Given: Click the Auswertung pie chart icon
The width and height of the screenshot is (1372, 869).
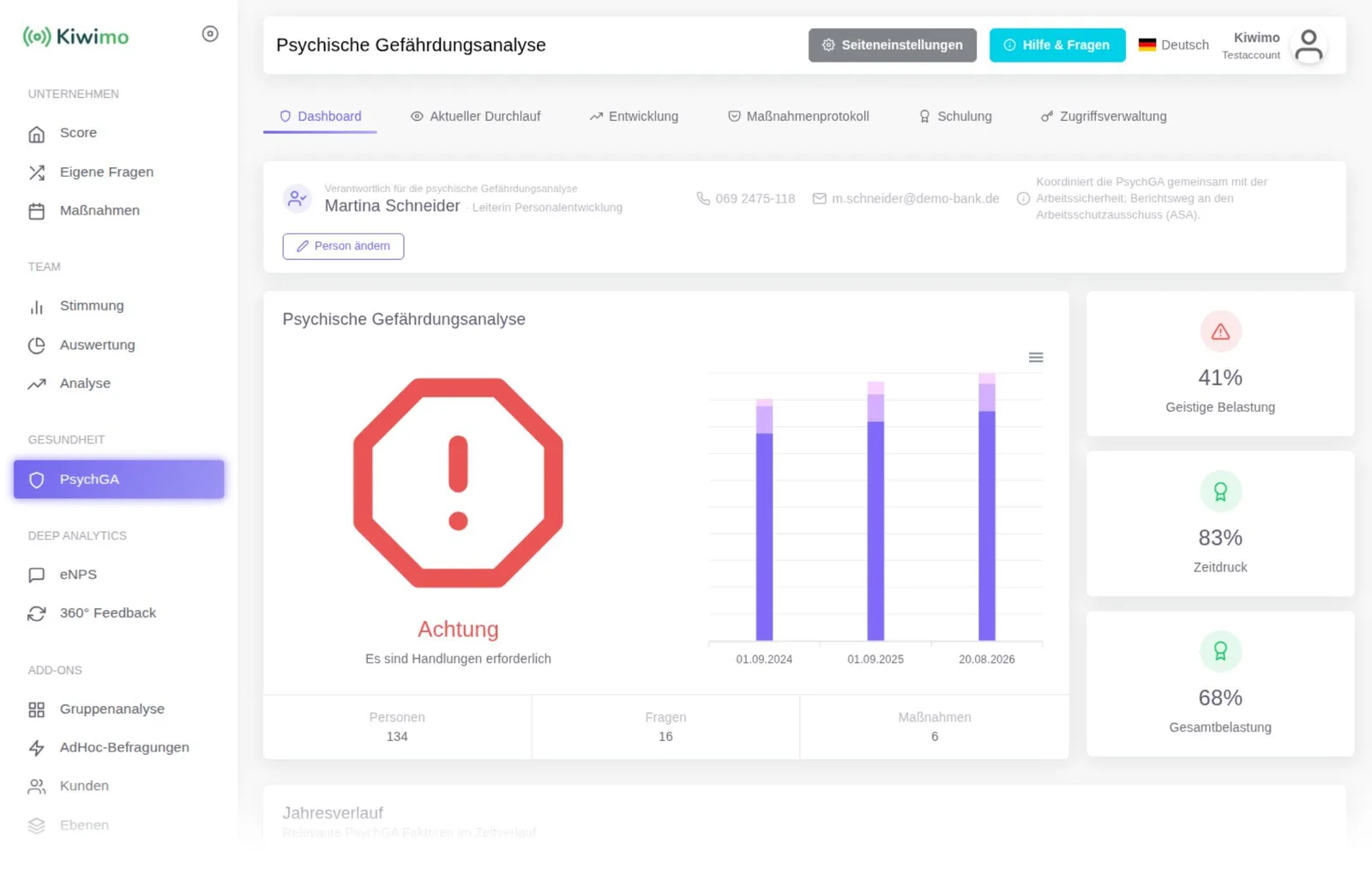Looking at the screenshot, I should click(37, 346).
